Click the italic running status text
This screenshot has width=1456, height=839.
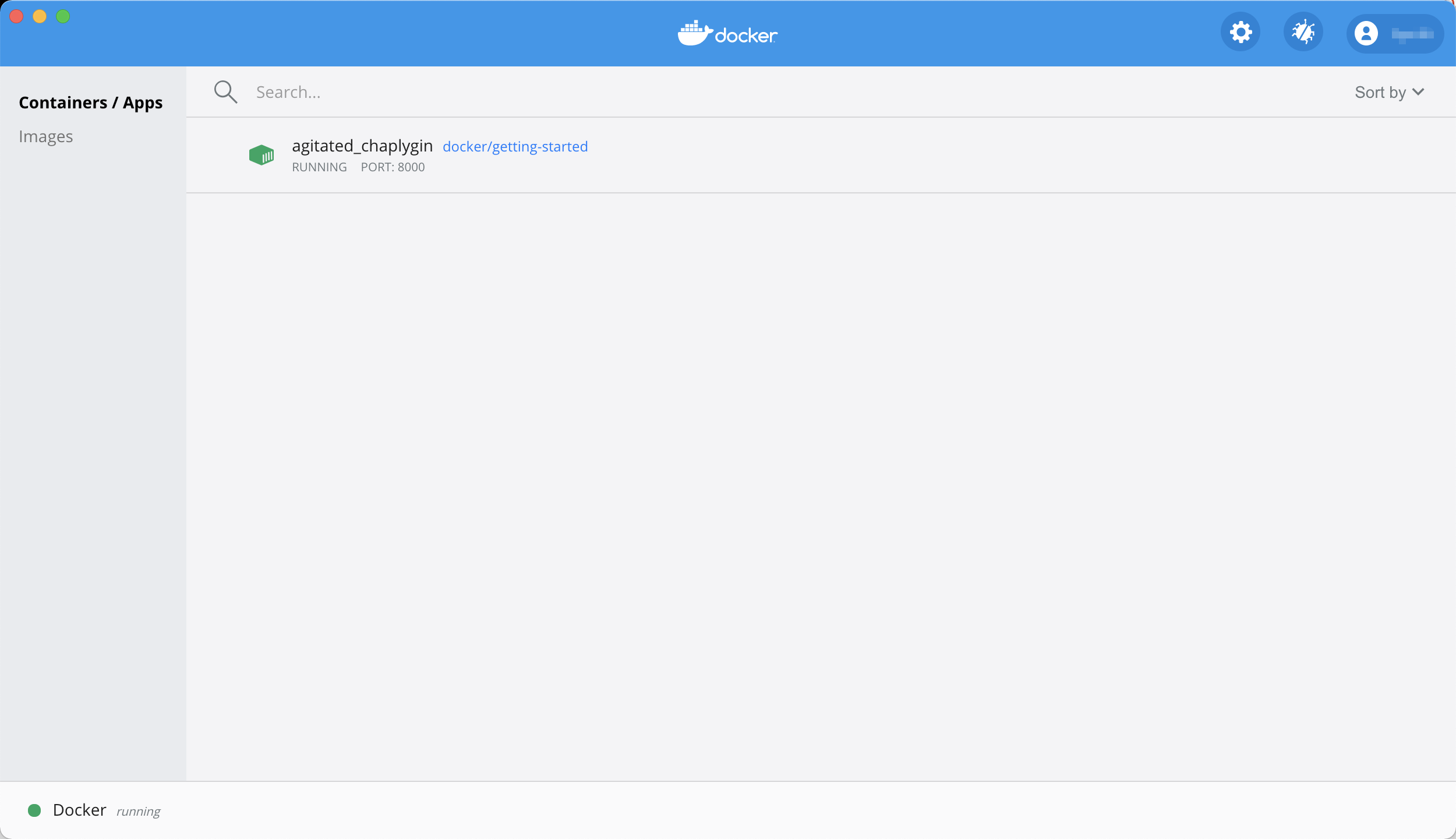139,812
